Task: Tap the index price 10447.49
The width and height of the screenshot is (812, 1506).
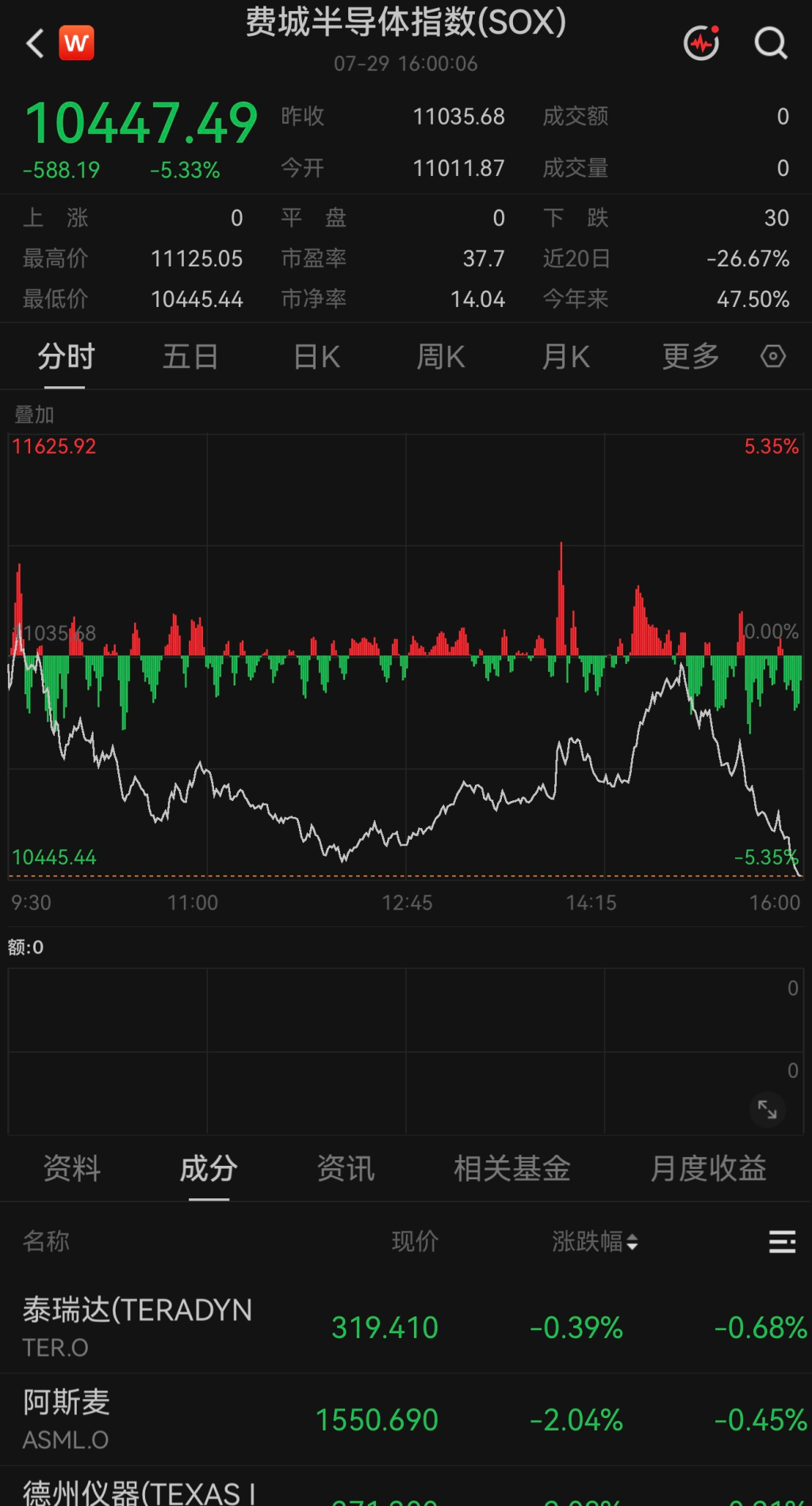Action: 141,124
